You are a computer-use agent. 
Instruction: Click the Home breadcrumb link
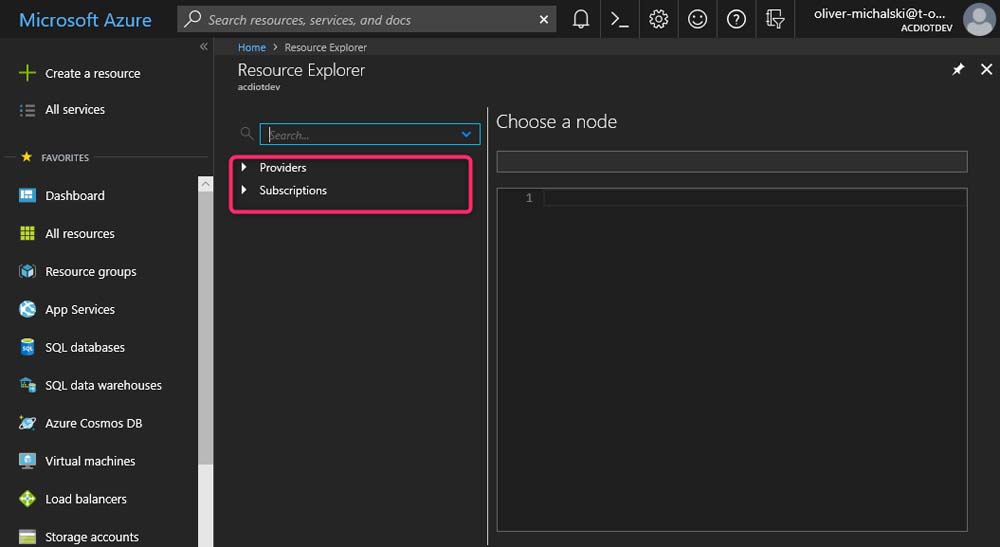tap(252, 47)
